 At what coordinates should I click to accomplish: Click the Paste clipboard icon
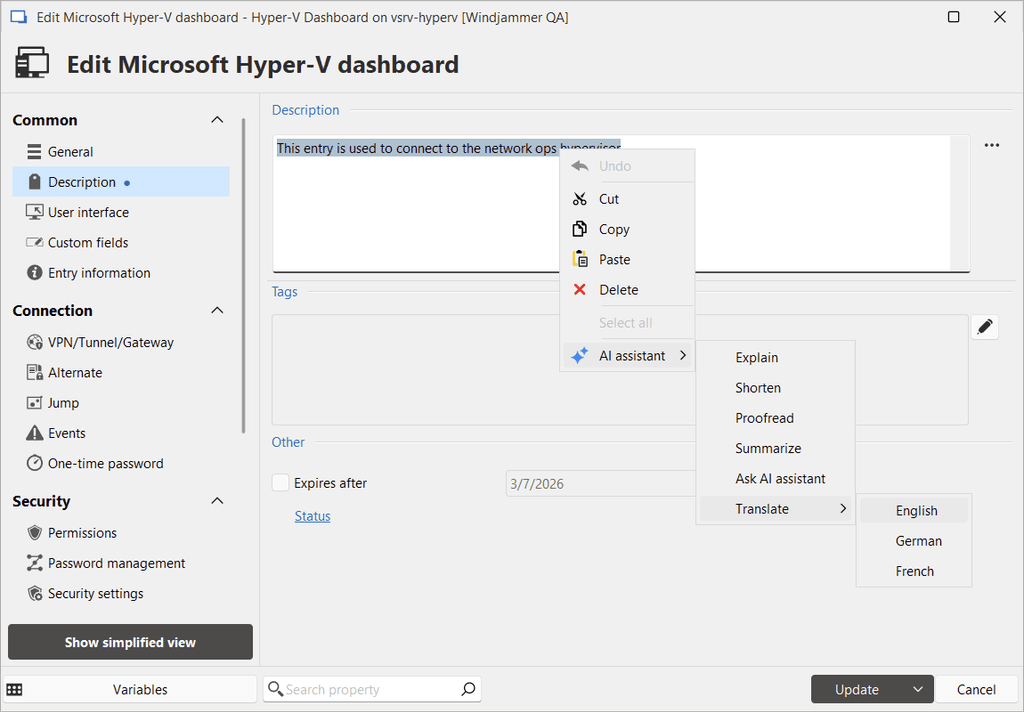coord(580,260)
